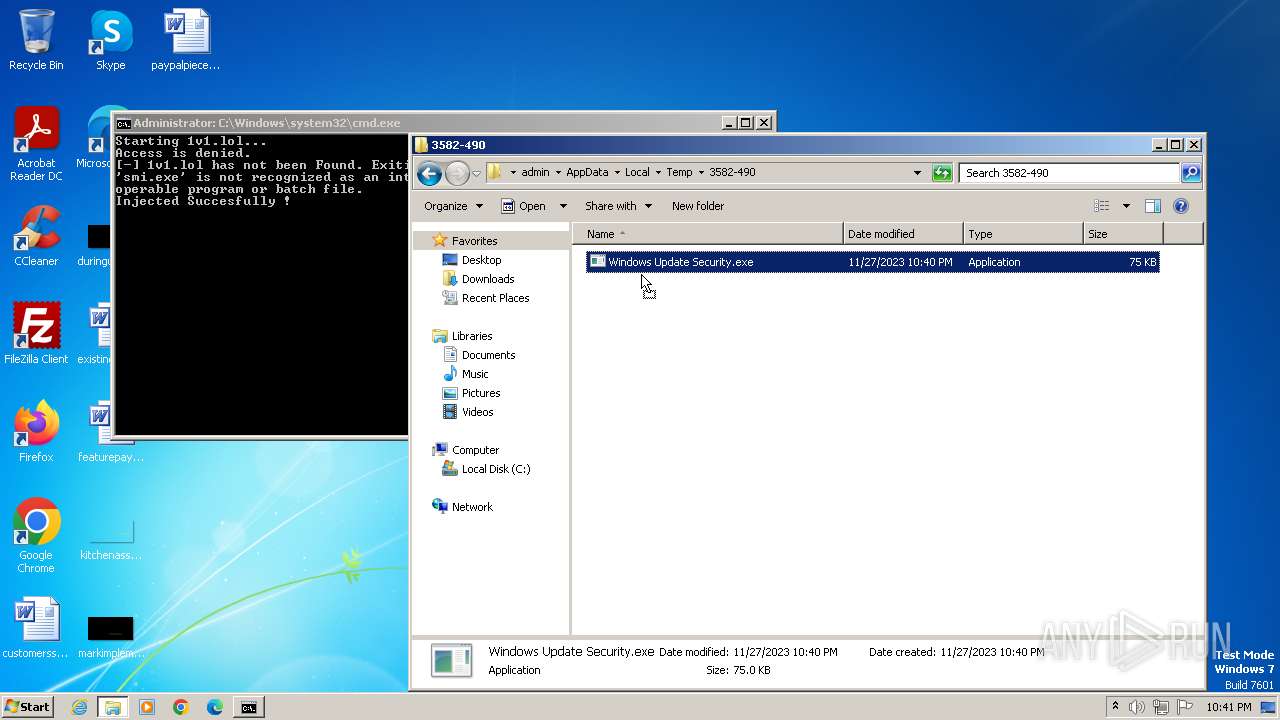The width and height of the screenshot is (1280, 720).
Task: Toggle the preview pane icon
Action: [1152, 206]
